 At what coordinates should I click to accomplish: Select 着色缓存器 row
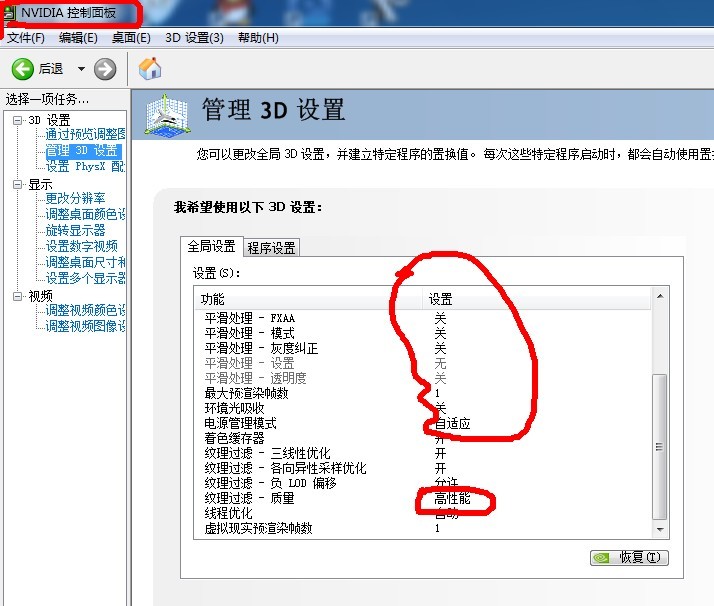tap(423, 438)
